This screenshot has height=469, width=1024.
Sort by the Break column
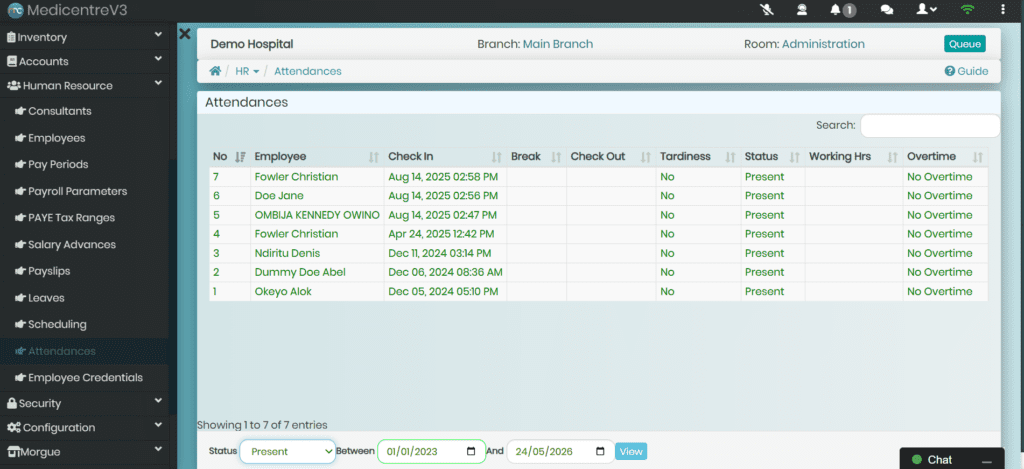point(536,157)
